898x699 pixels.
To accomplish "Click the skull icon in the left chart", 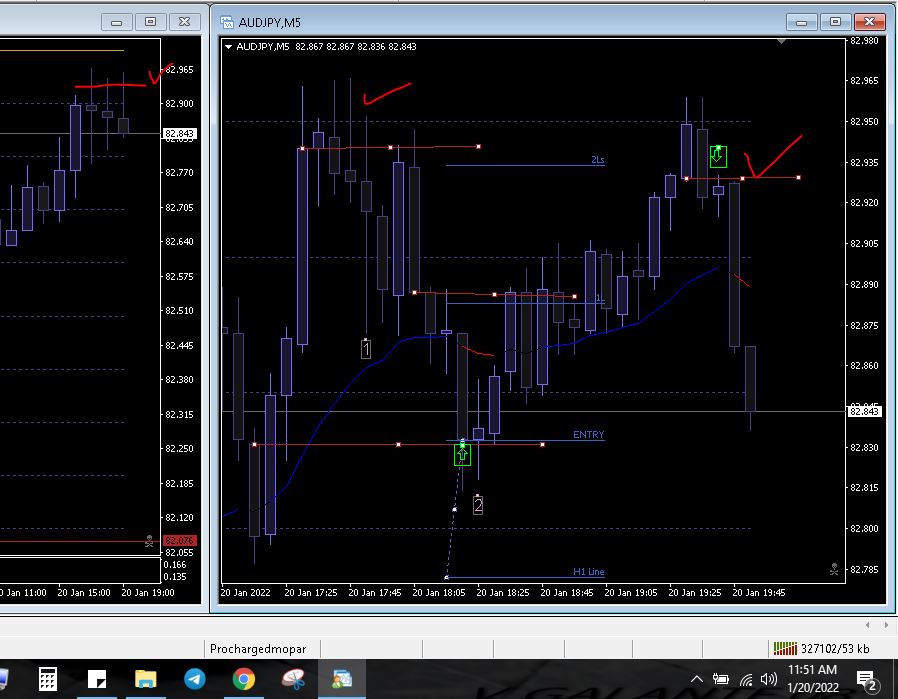I will 149,540.
